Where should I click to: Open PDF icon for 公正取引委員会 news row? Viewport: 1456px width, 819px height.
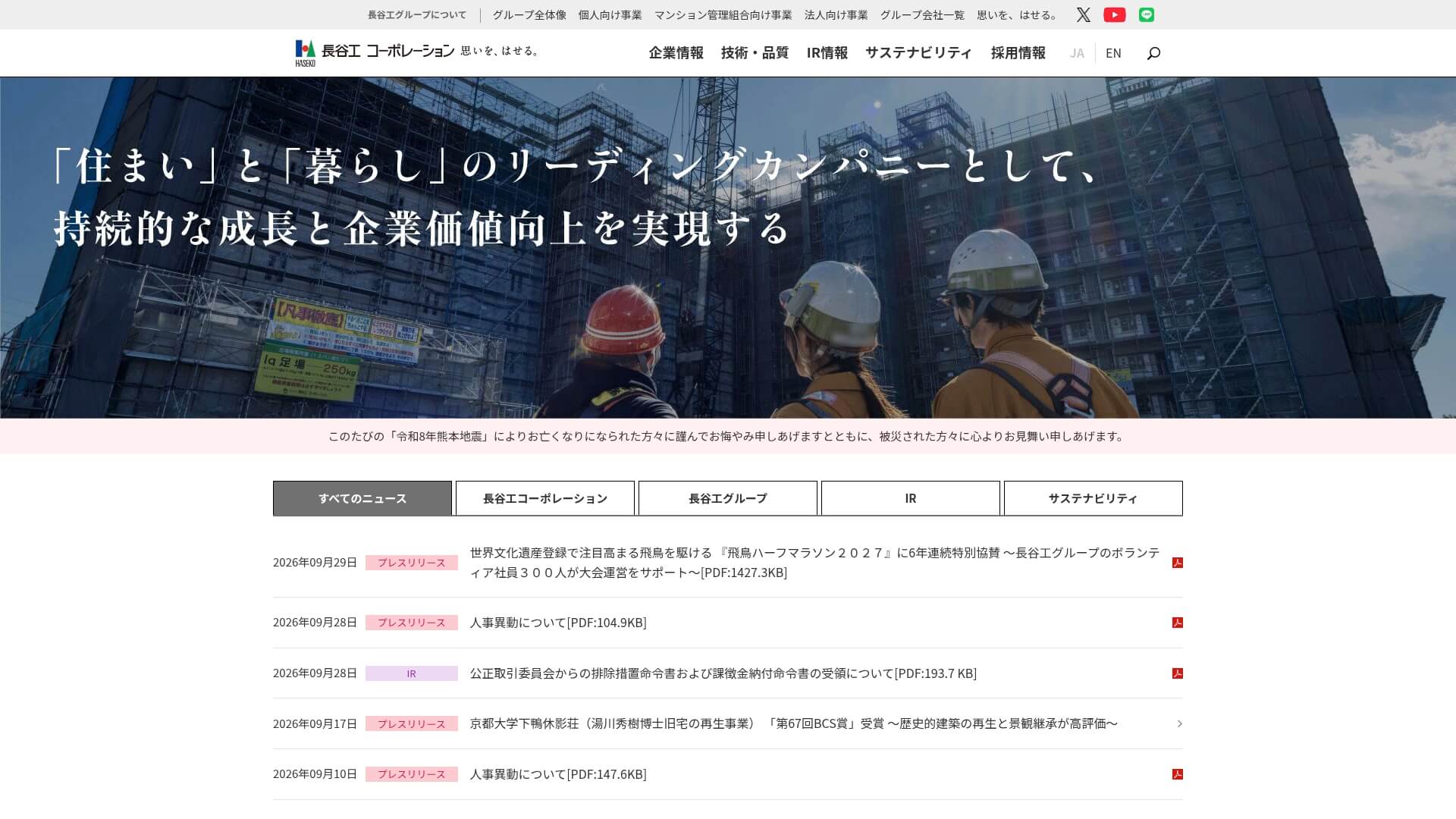(1177, 673)
